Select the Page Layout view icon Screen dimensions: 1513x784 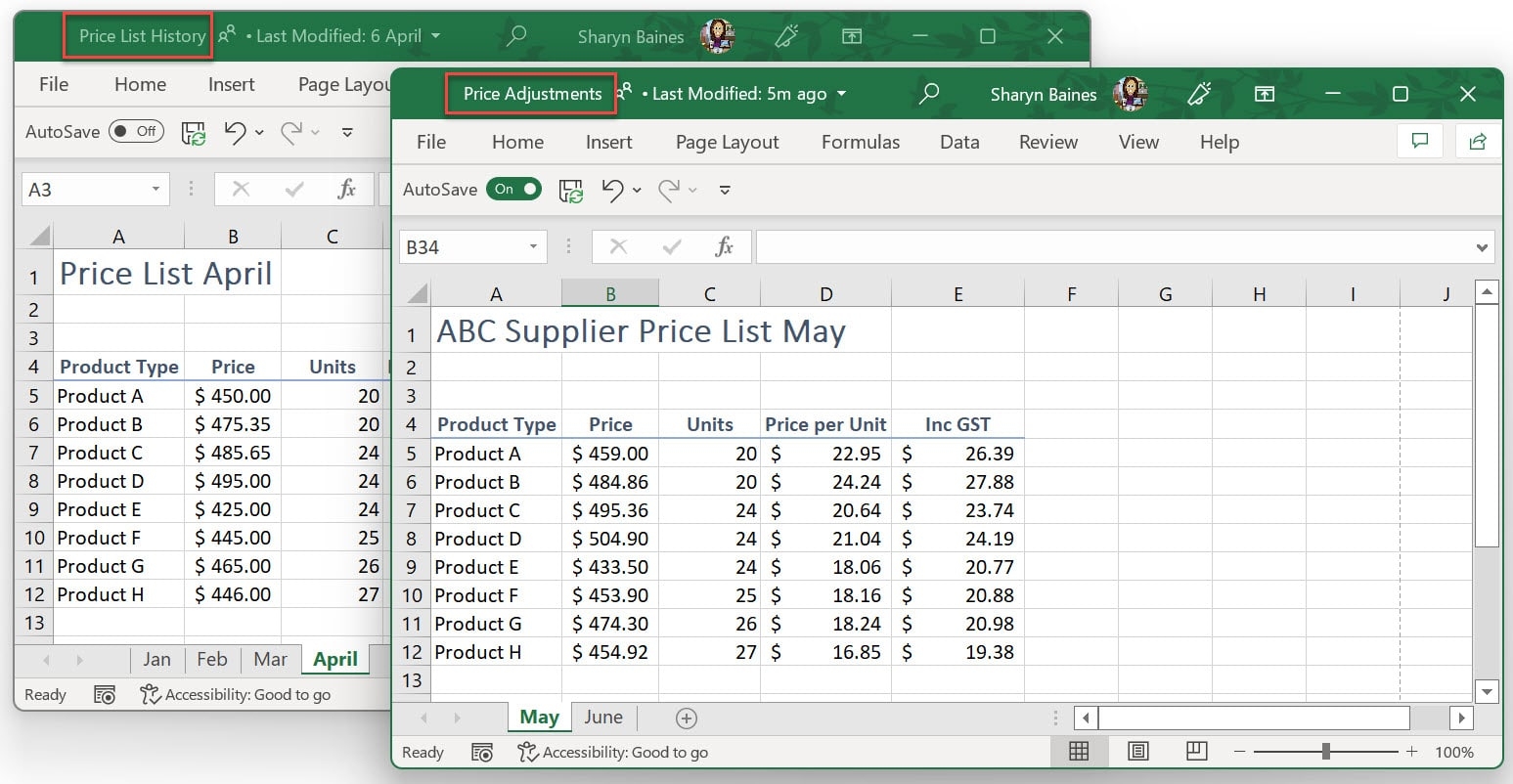point(1137,751)
